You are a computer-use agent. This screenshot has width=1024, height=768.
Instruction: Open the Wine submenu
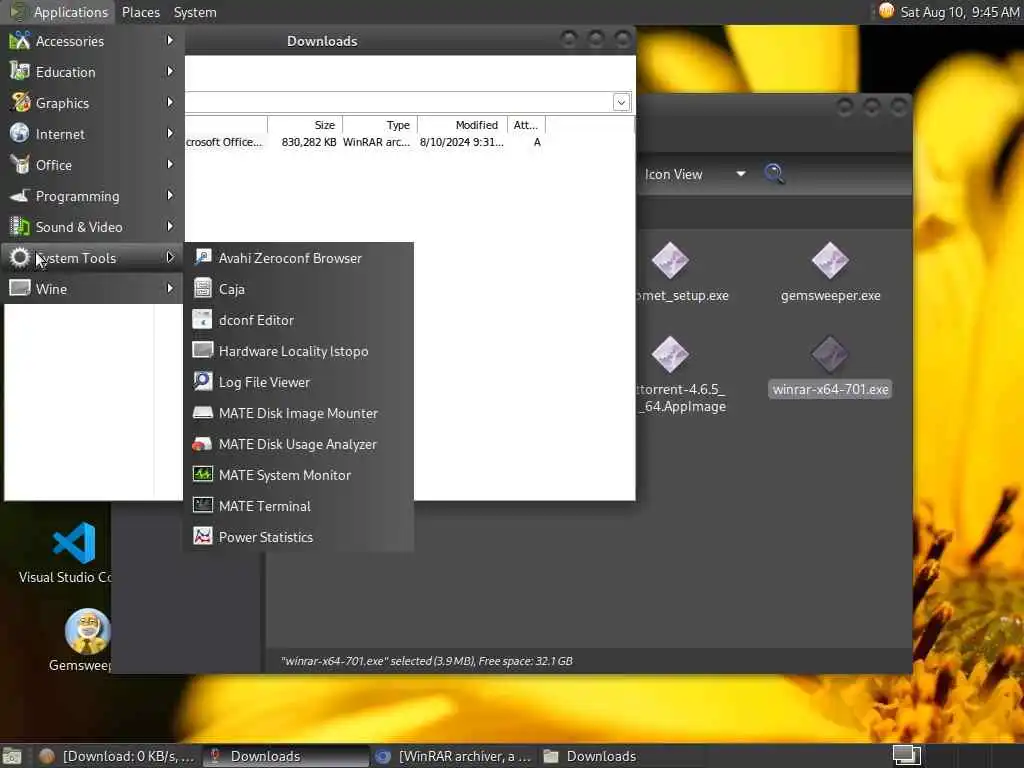click(92, 289)
